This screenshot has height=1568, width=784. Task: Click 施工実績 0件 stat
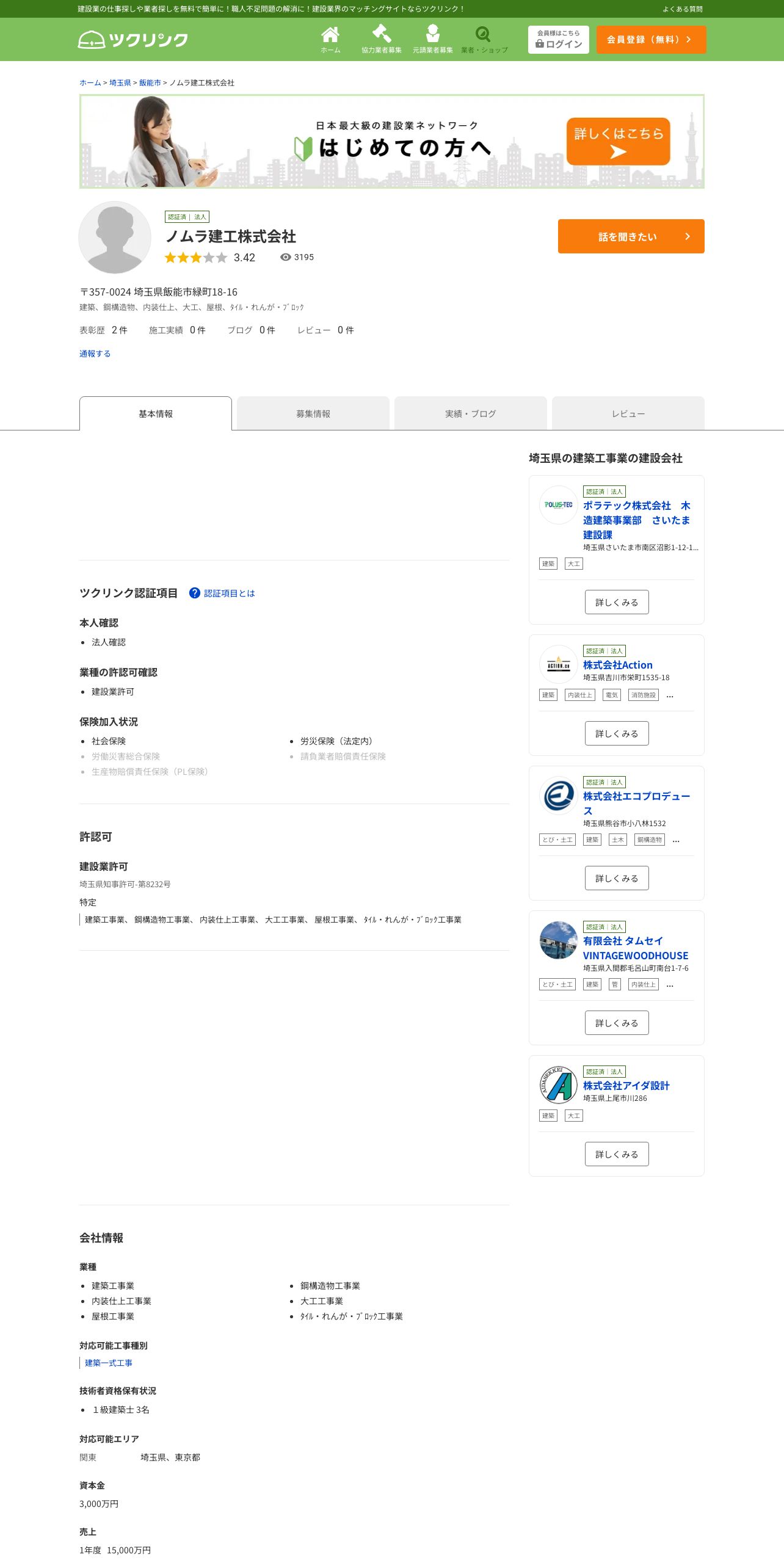tap(177, 330)
